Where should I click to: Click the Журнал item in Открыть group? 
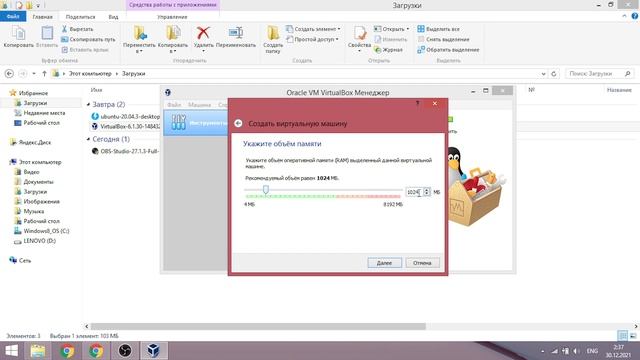point(389,50)
